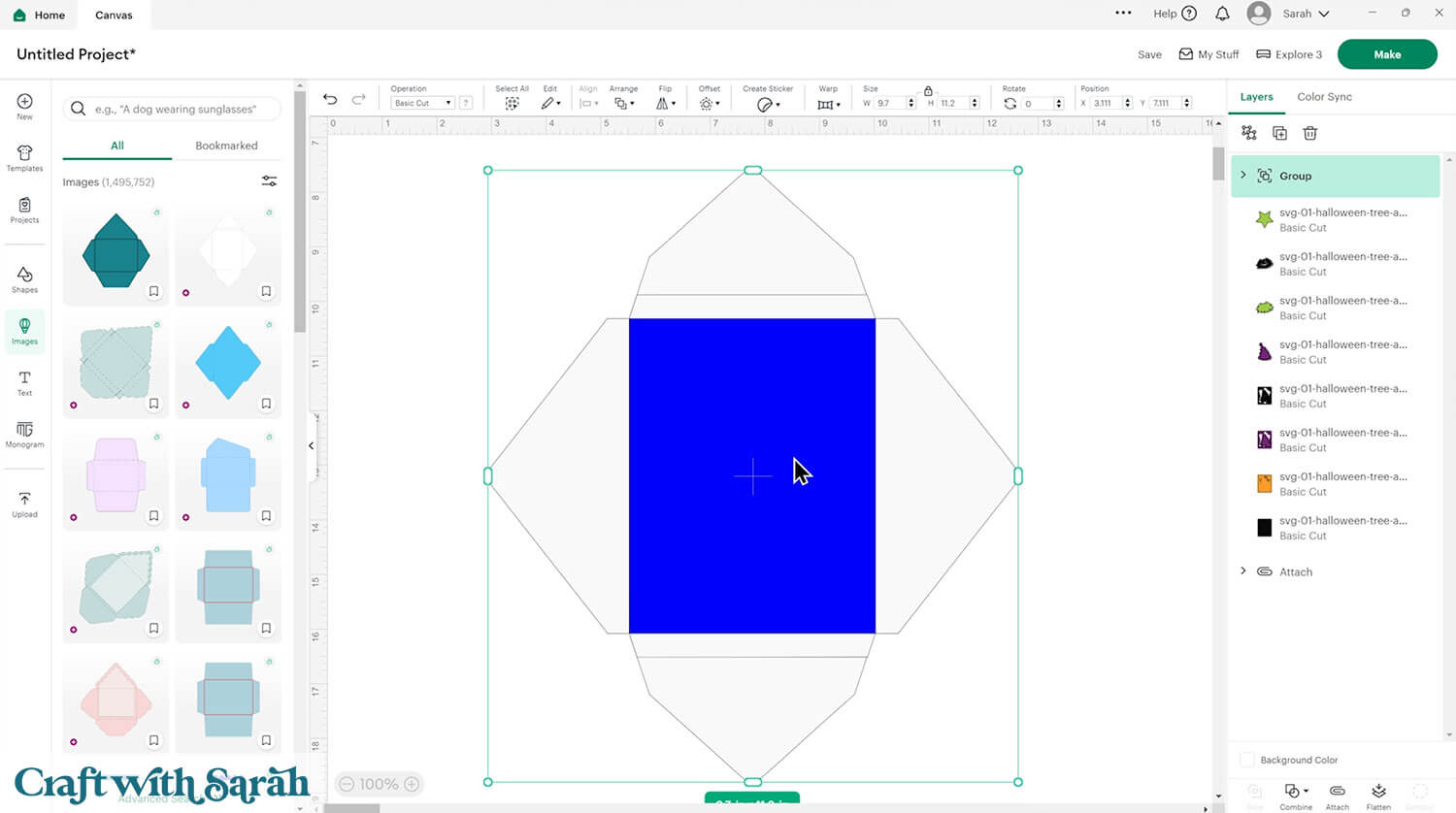Bookmark the white envelope image
This screenshot has width=1456, height=813.
coord(266,291)
